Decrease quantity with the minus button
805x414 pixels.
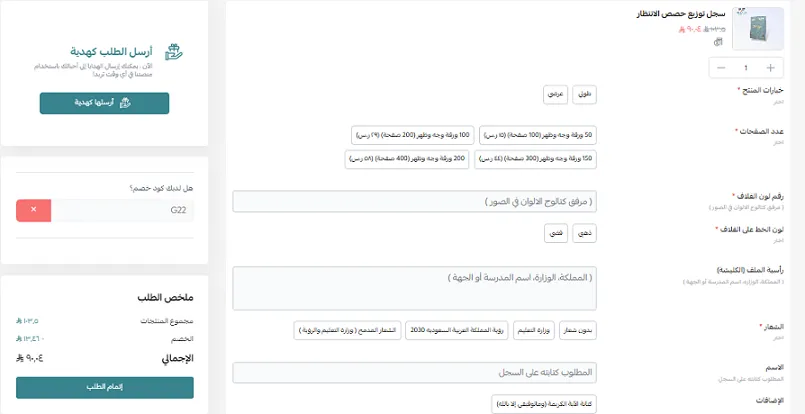coord(721,68)
